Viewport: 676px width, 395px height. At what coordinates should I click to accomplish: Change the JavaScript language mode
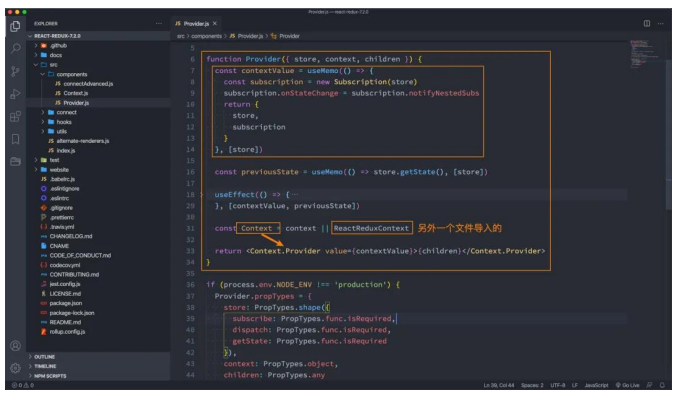point(596,385)
